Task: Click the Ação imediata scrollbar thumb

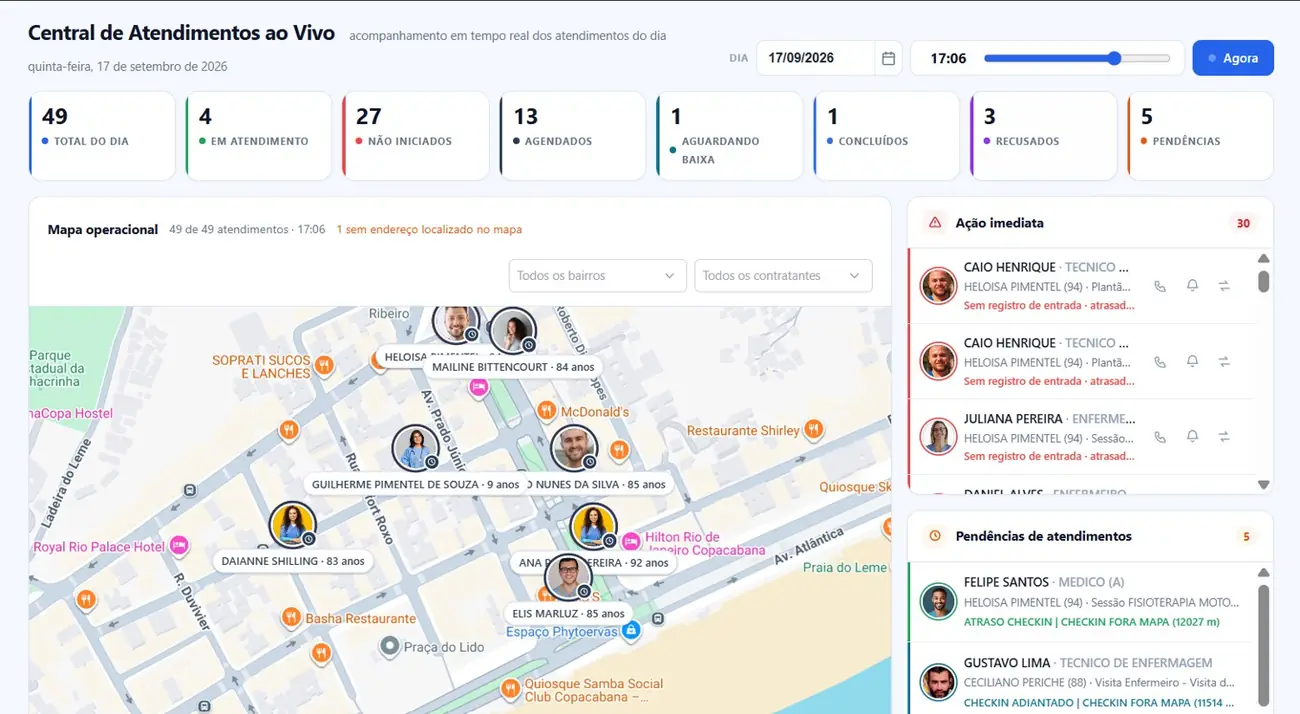Action: (x=1264, y=281)
